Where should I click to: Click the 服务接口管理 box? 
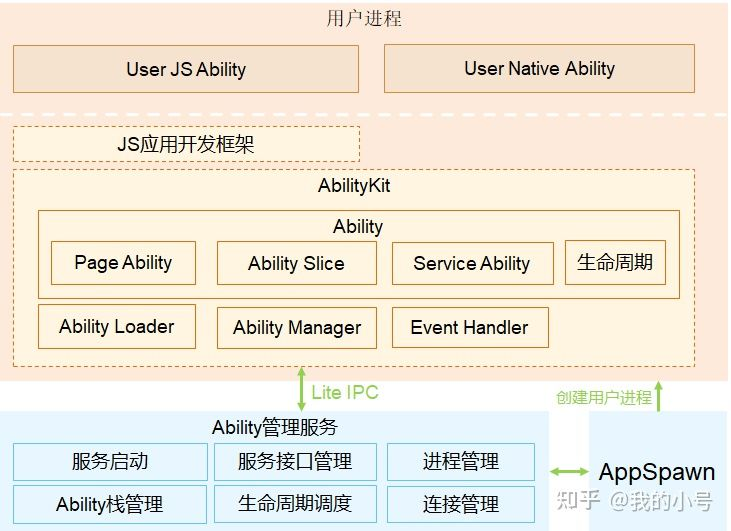295,462
